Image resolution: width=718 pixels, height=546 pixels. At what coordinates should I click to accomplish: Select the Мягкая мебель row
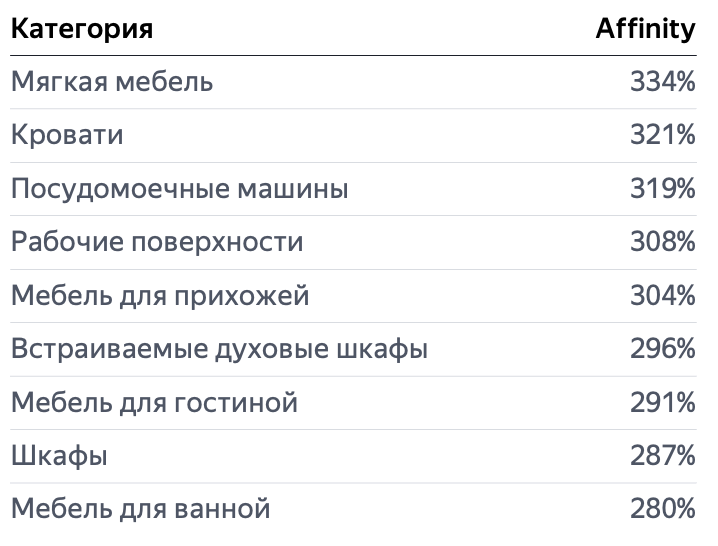point(353,82)
